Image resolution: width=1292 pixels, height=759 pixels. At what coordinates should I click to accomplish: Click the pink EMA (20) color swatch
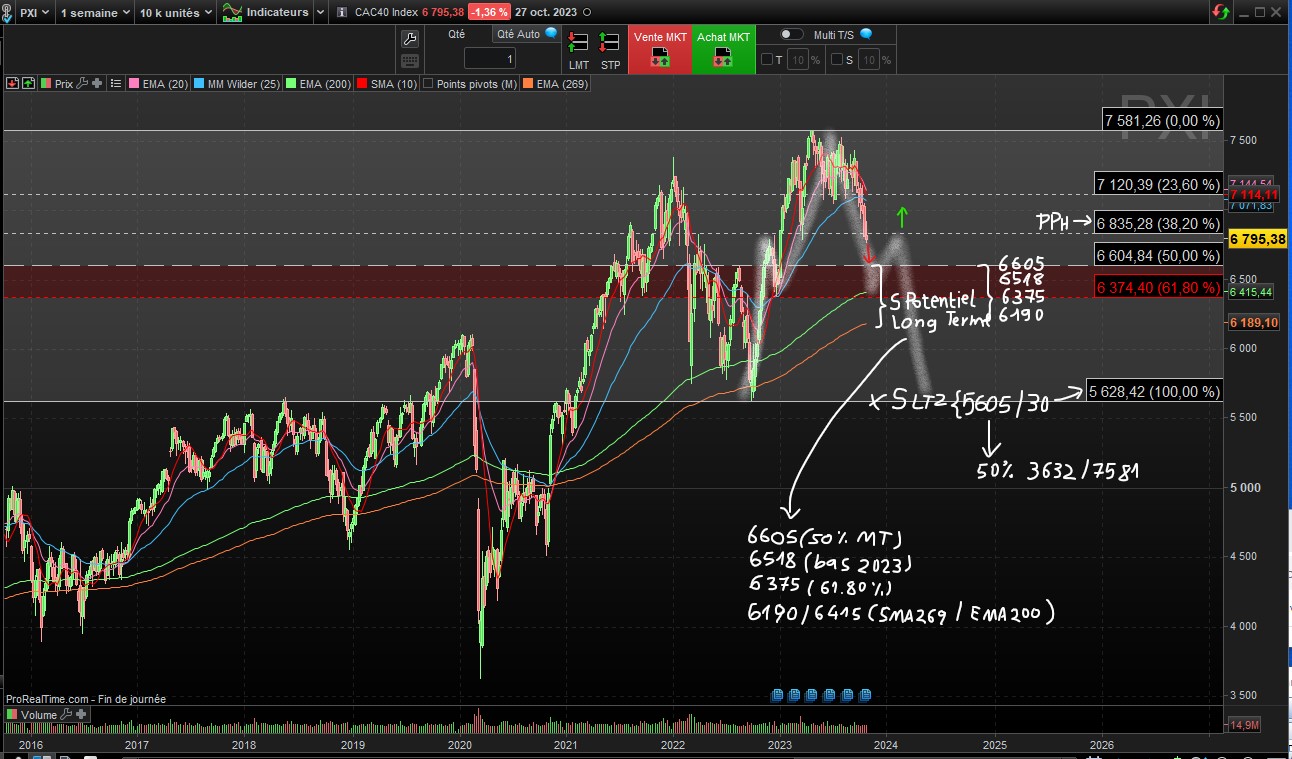tap(134, 85)
